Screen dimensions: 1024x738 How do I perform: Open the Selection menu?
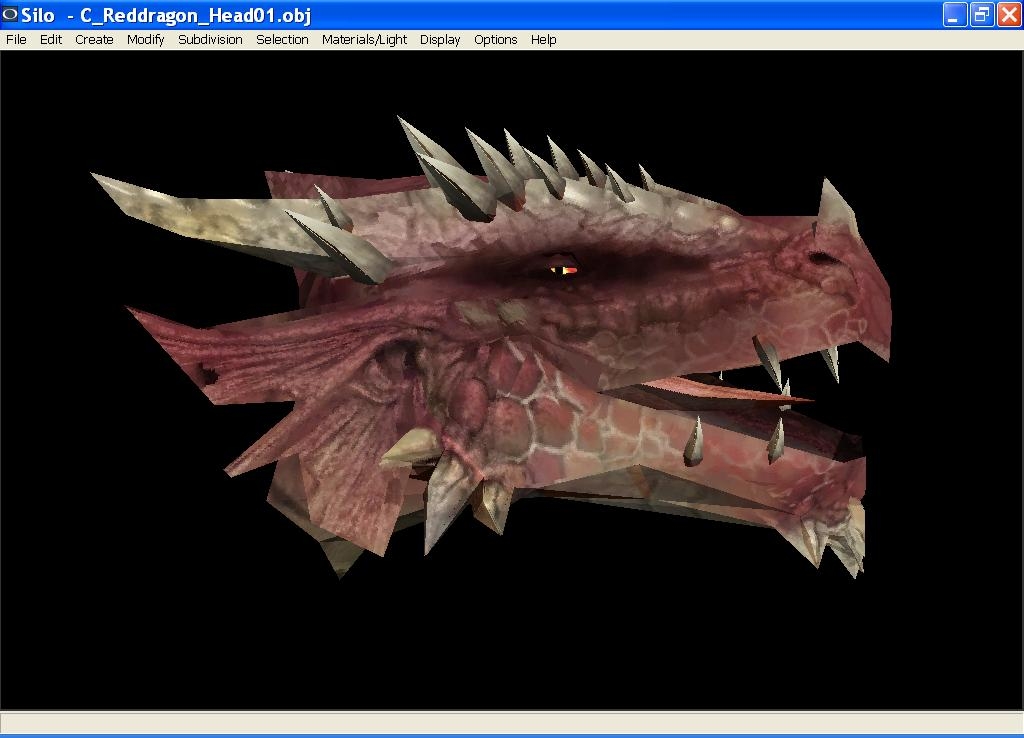(282, 40)
